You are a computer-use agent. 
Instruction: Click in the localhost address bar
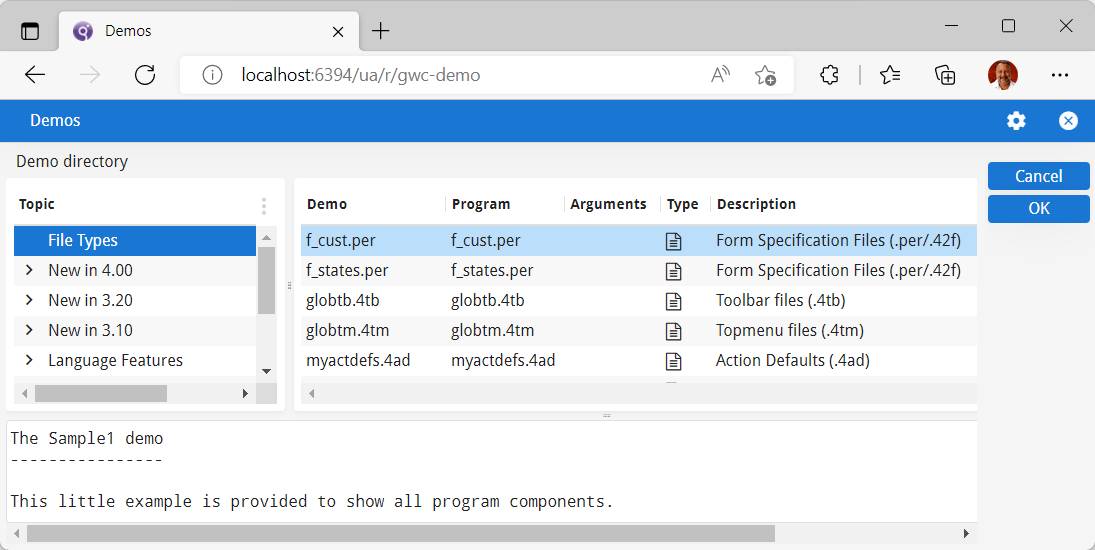click(450, 75)
